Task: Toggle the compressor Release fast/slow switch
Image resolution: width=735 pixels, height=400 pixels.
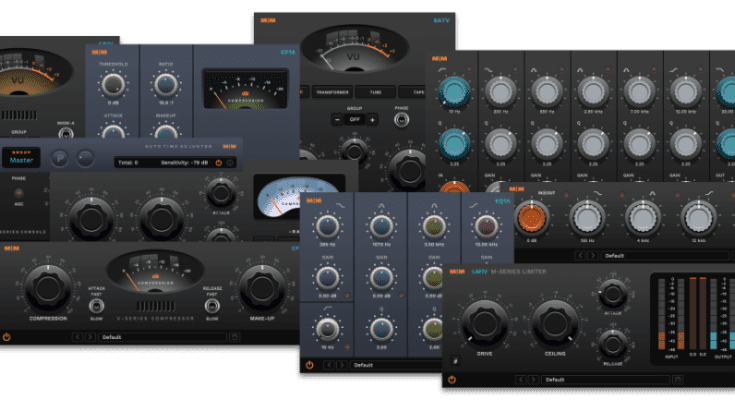Action: click(213, 304)
